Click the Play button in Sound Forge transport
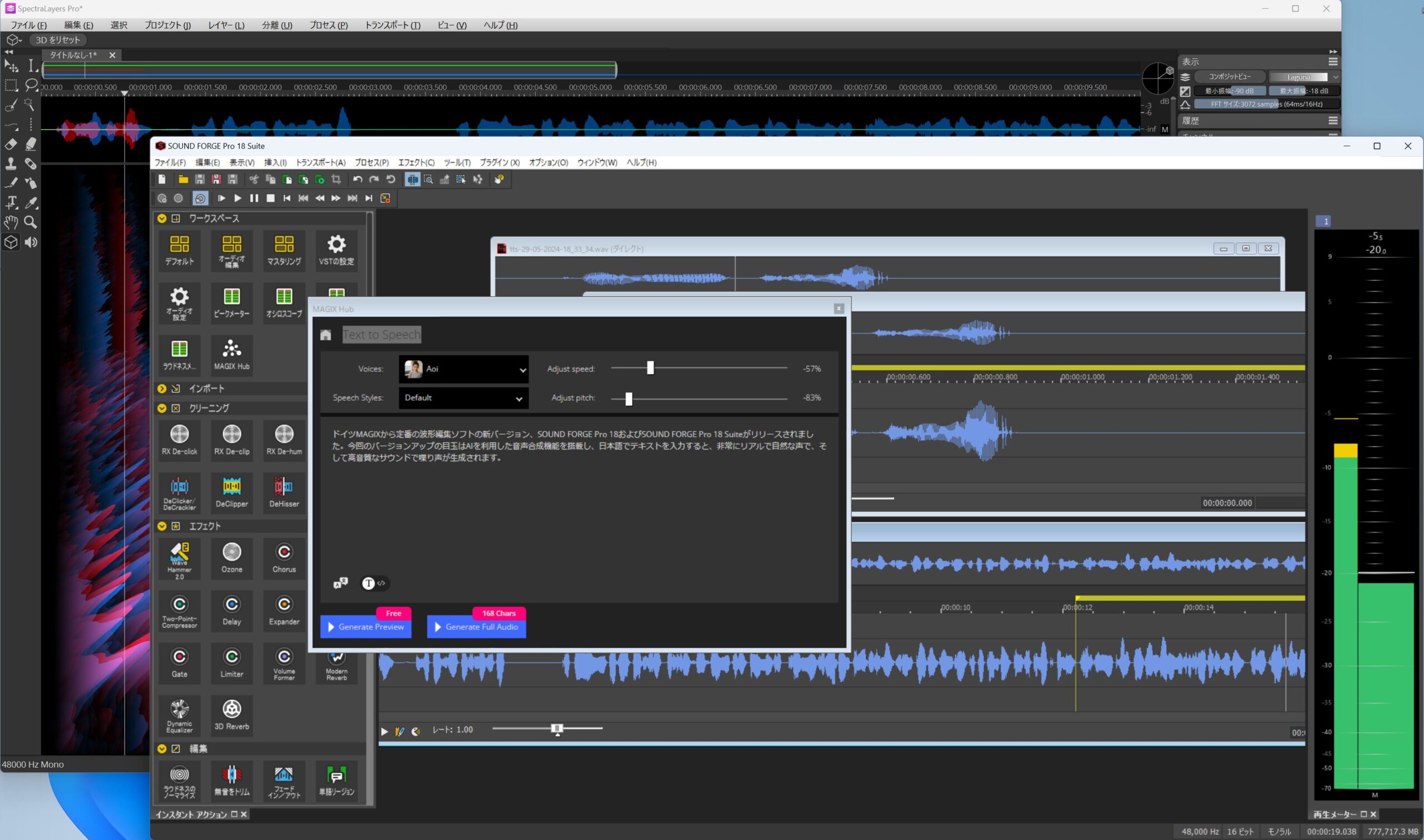The height and width of the screenshot is (840, 1424). (238, 198)
